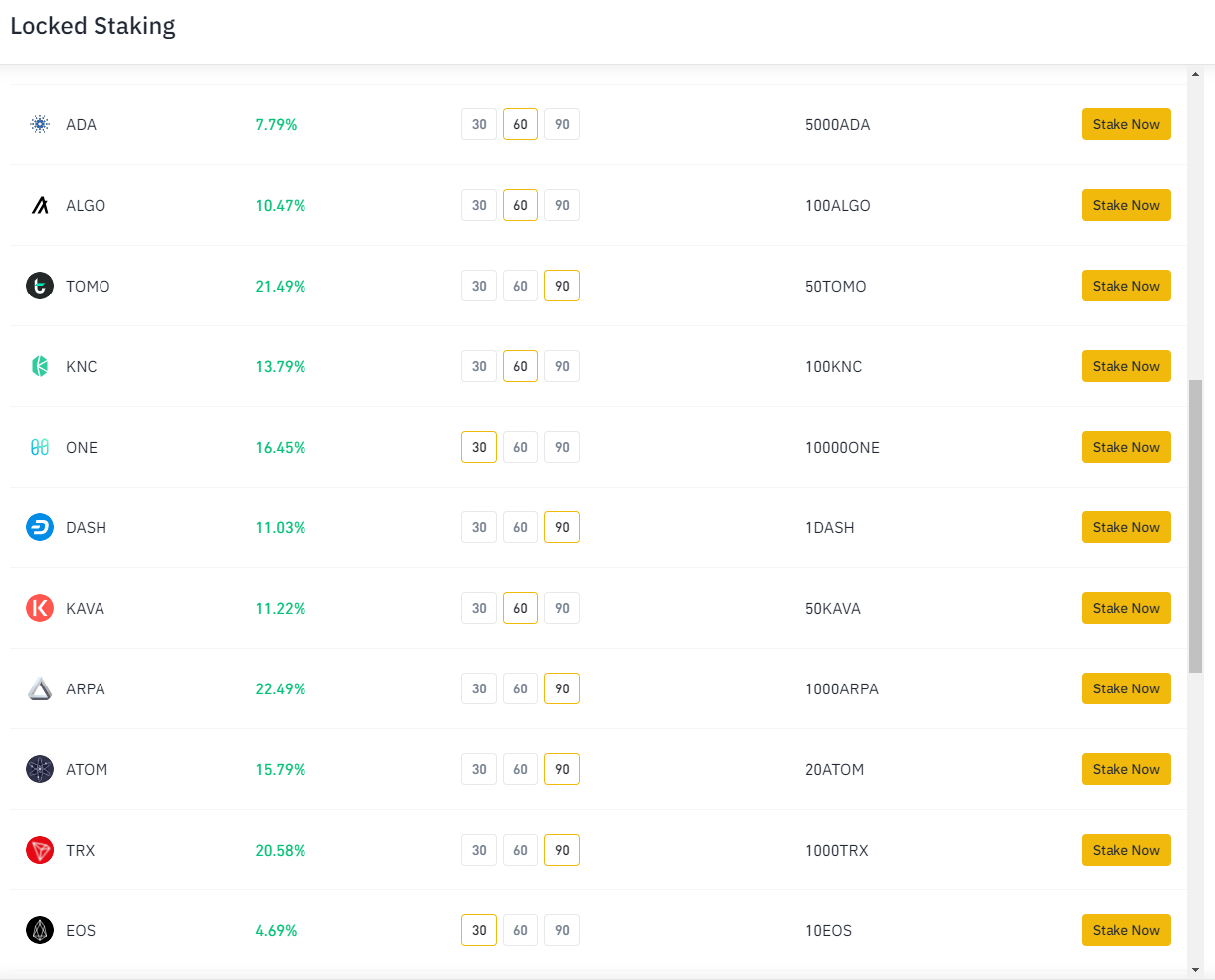Viewport: 1215px width, 980px height.
Task: Click the TRX coin icon
Action: (40, 850)
